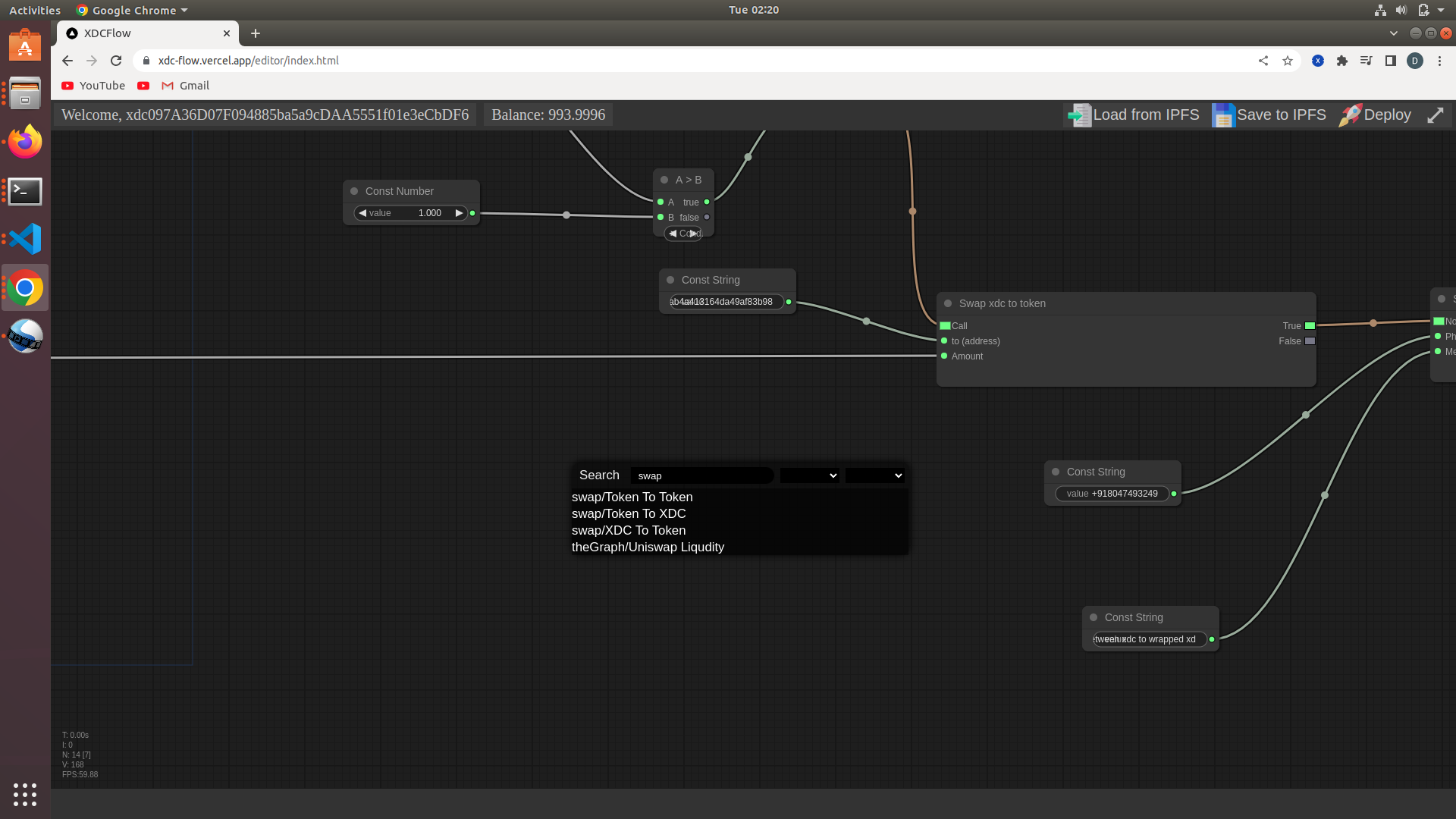Bookmark this page with the star icon
The height and width of the screenshot is (819, 1456).
(1288, 61)
